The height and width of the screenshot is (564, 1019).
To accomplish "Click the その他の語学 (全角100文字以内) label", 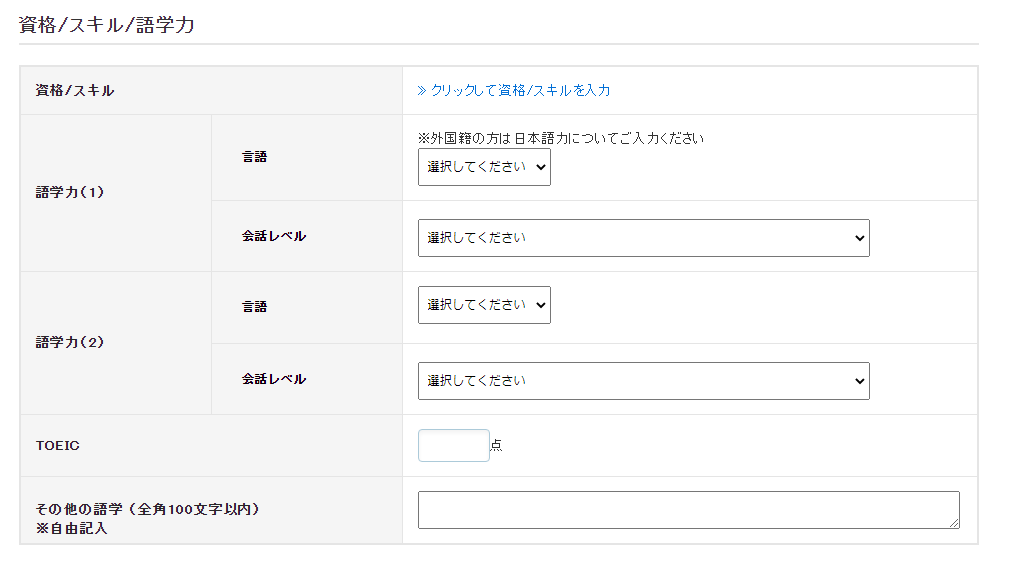I will point(148,509).
